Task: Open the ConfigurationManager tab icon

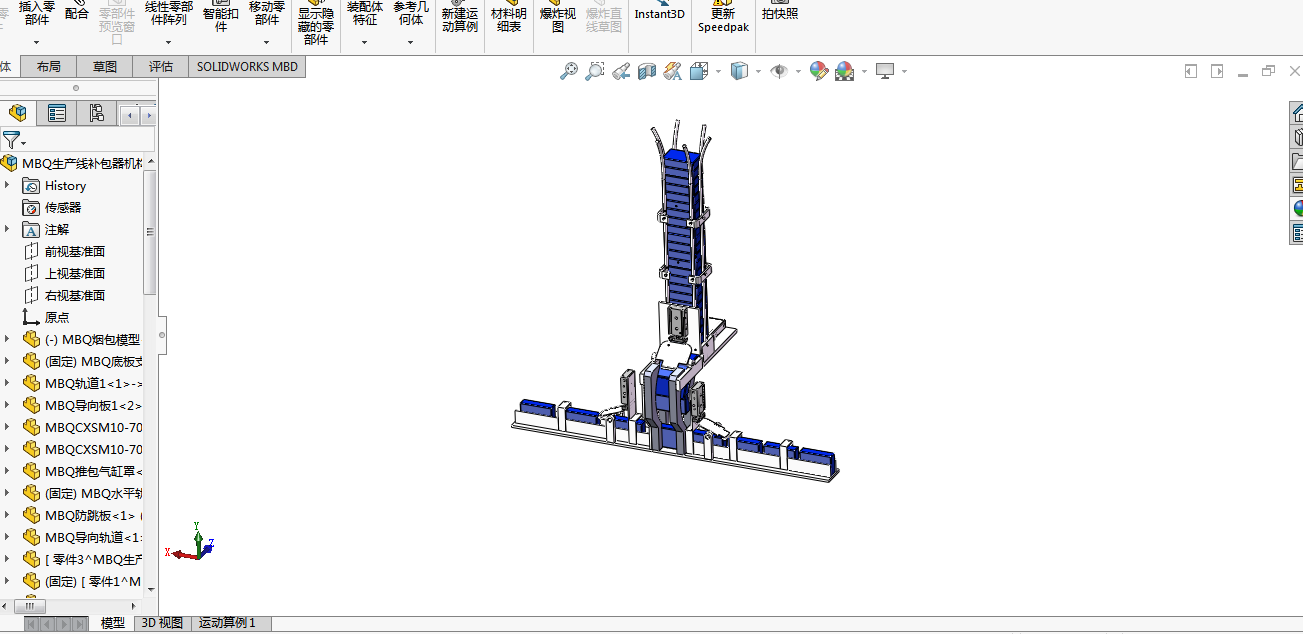Action: pyautogui.click(x=96, y=114)
